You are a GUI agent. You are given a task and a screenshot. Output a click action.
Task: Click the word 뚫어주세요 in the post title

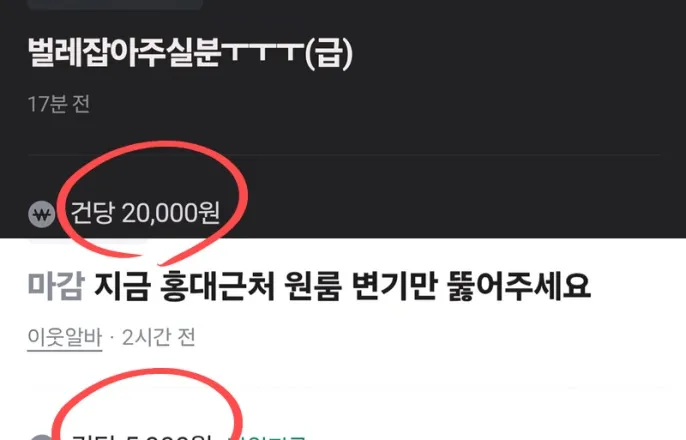pyautogui.click(x=519, y=286)
